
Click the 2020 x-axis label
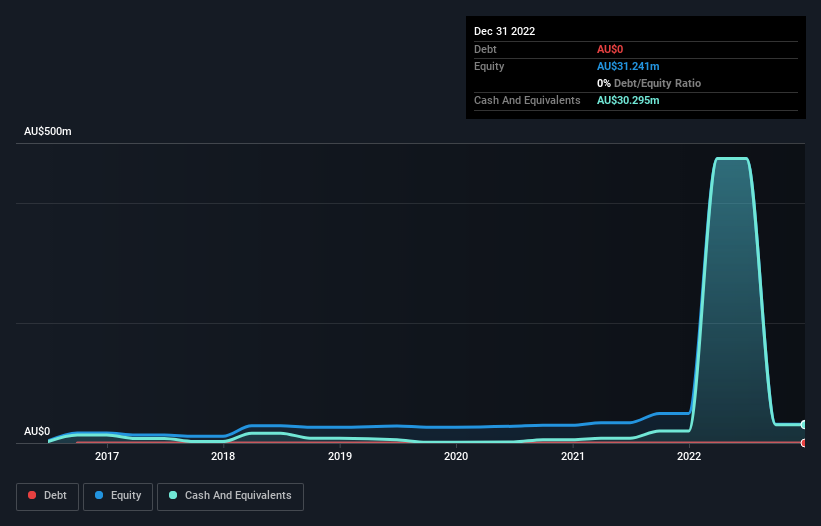click(456, 456)
